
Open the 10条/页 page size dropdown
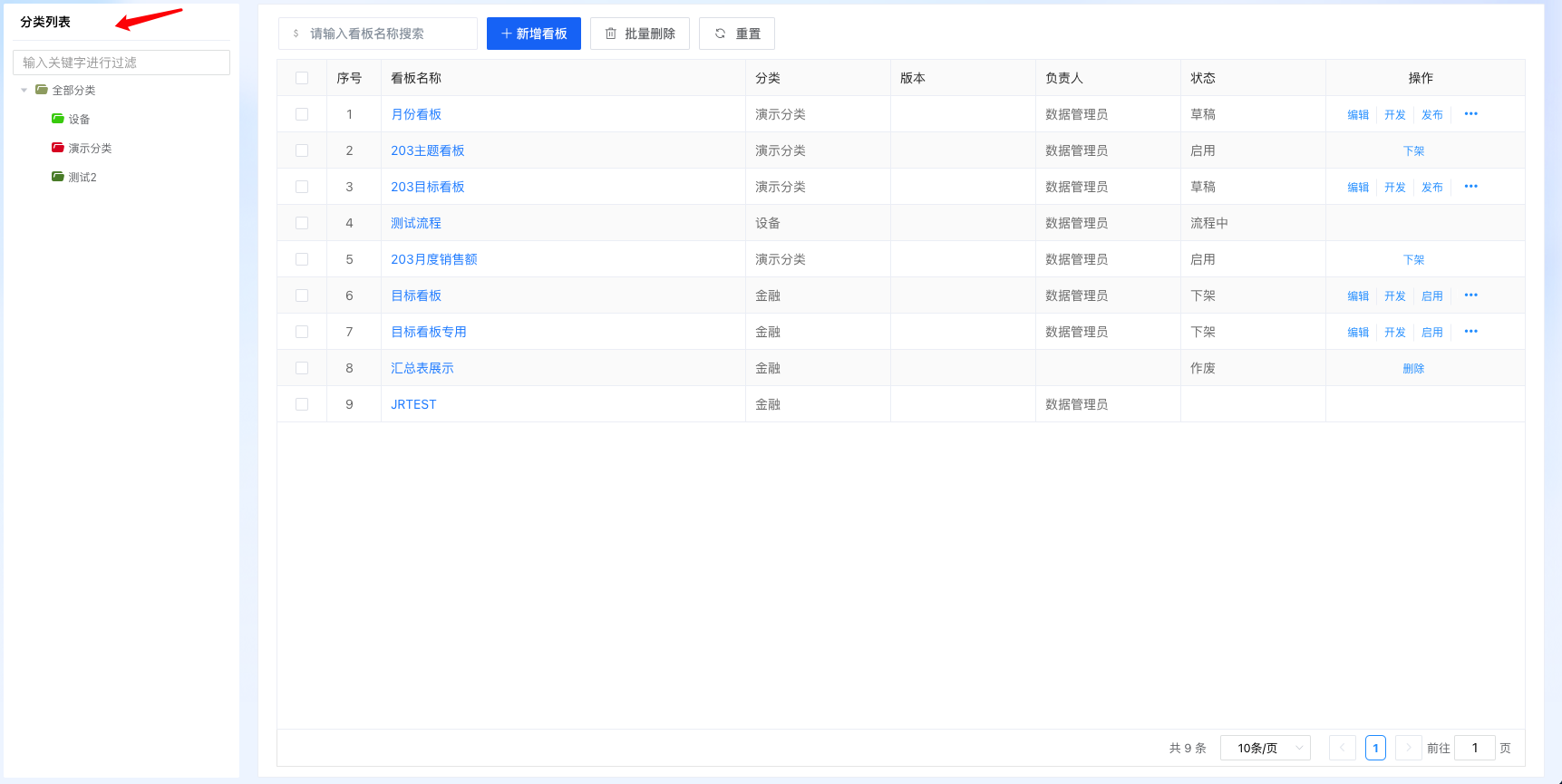1265,748
